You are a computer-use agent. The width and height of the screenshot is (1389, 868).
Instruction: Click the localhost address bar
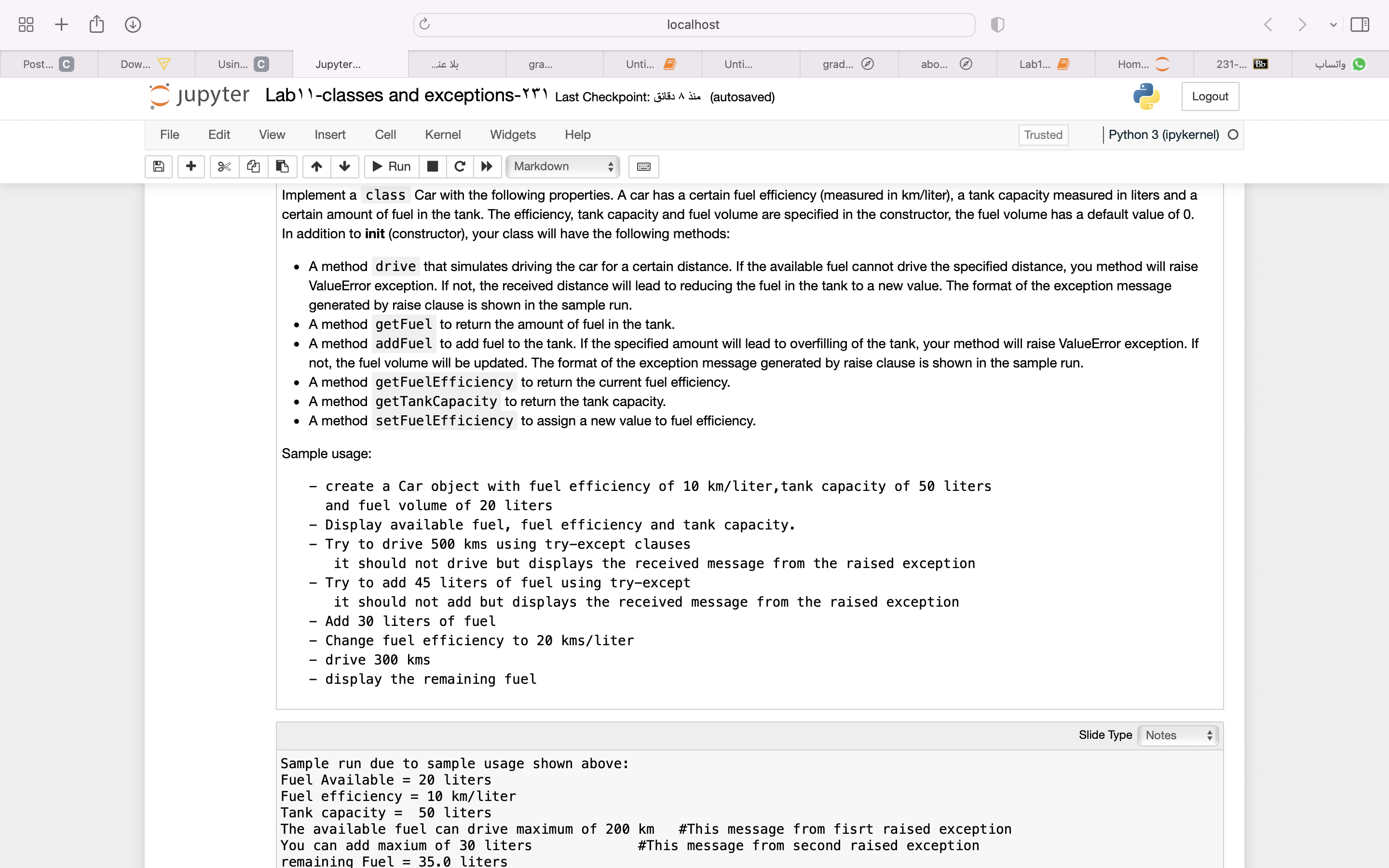[x=693, y=25]
